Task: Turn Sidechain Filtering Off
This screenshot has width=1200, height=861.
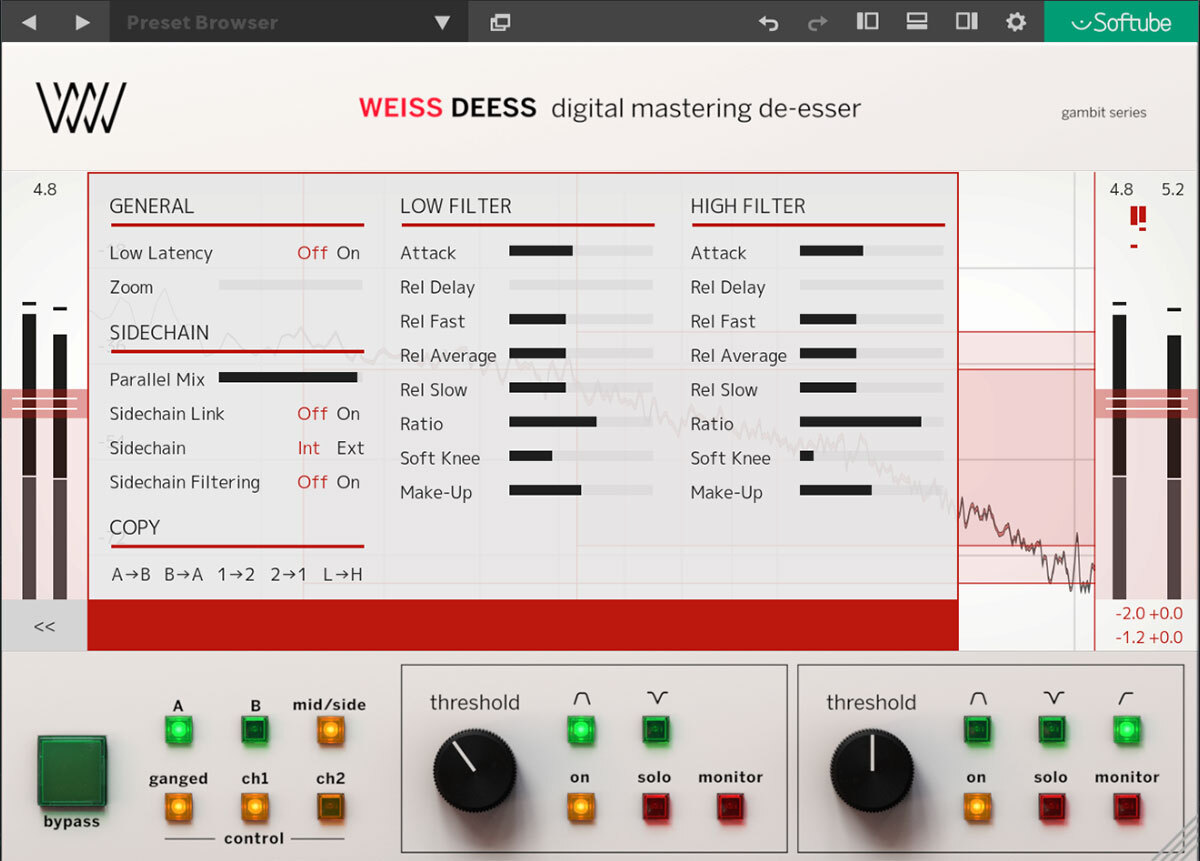Action: point(312,482)
